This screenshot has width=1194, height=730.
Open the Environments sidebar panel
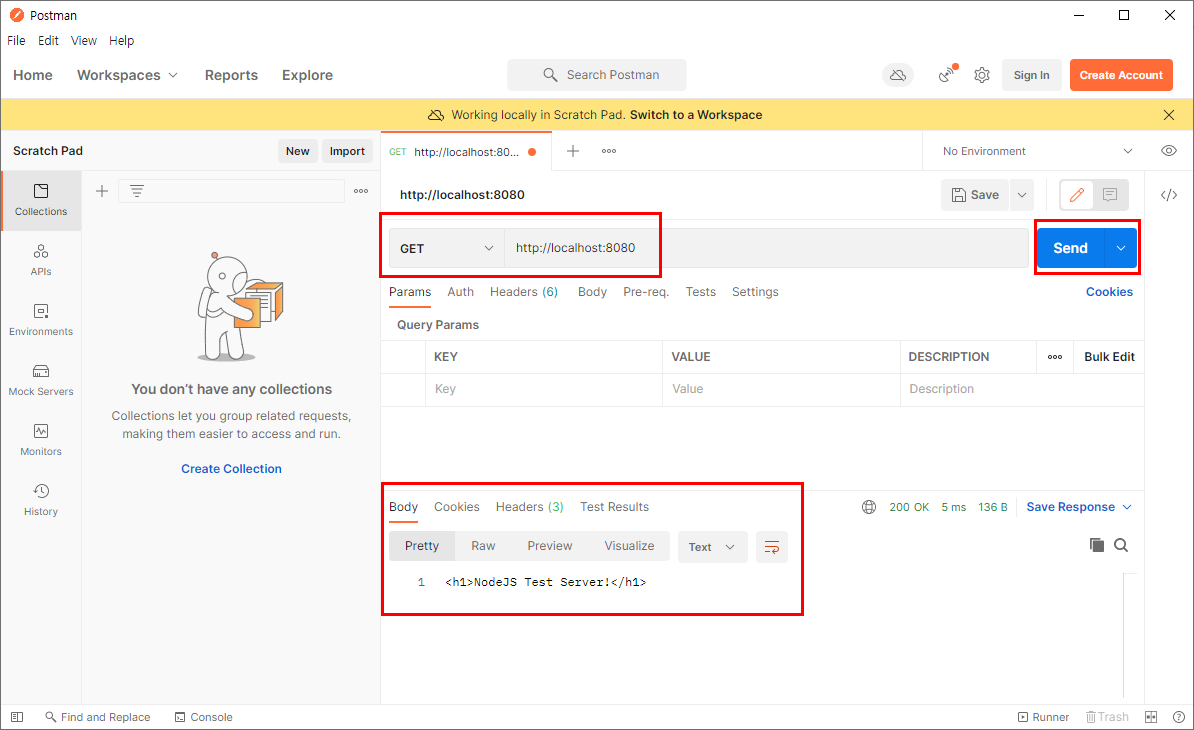[41, 320]
